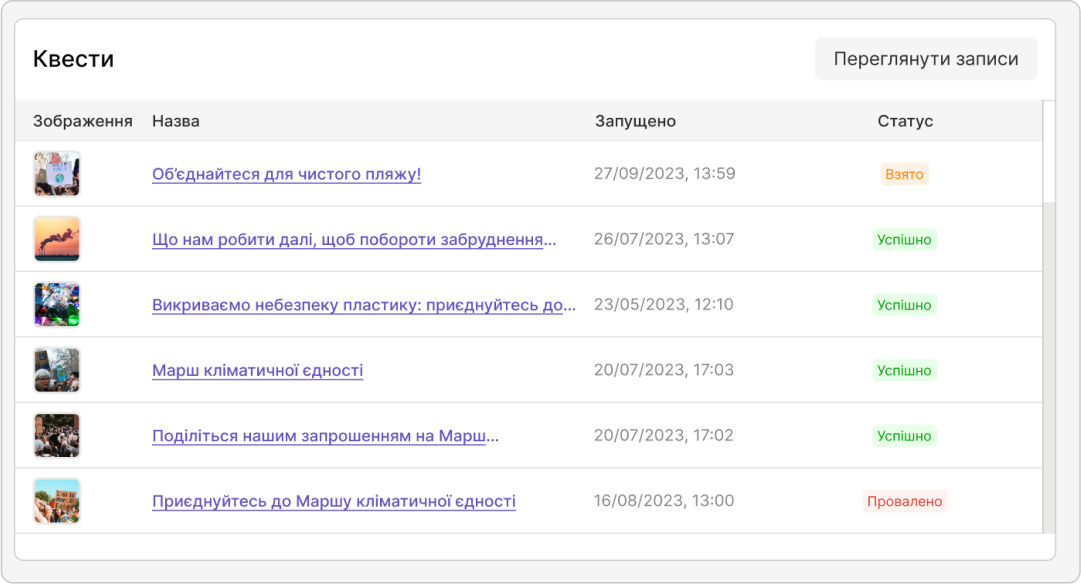Open the 'Поділіться нашим запрошенням на Марш' link
The image size is (1081, 584).
pos(325,436)
